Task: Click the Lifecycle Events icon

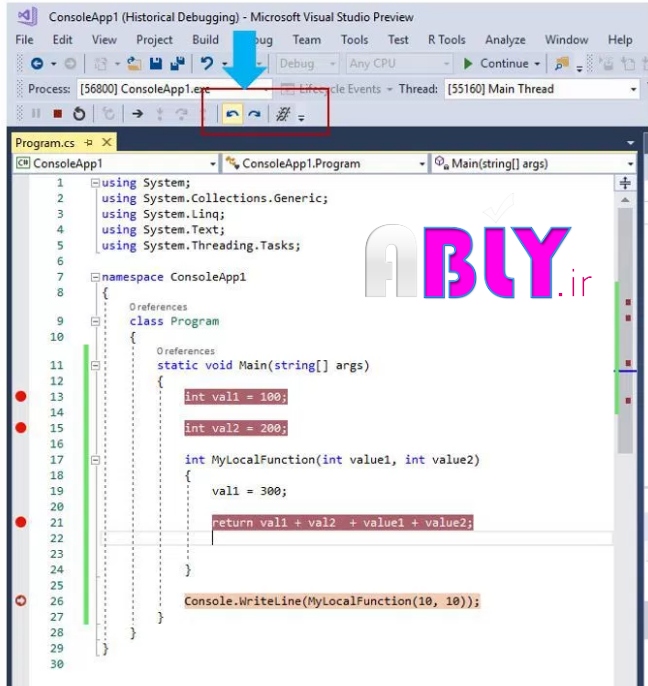Action: pos(287,89)
